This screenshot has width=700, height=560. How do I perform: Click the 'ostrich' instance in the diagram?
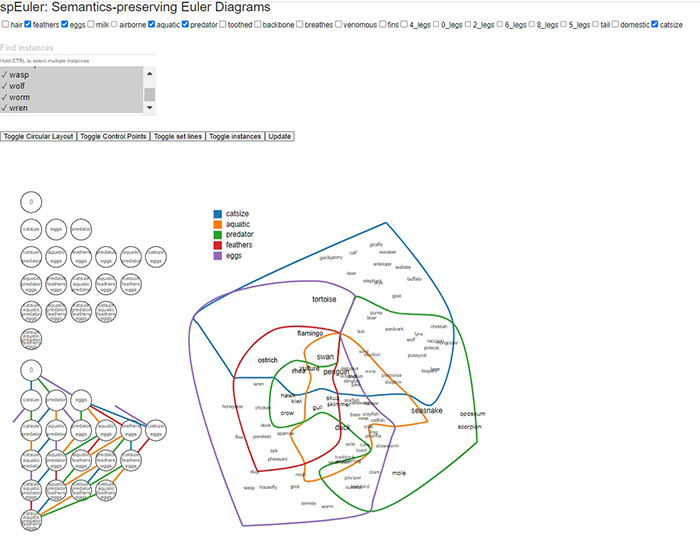tap(267, 360)
